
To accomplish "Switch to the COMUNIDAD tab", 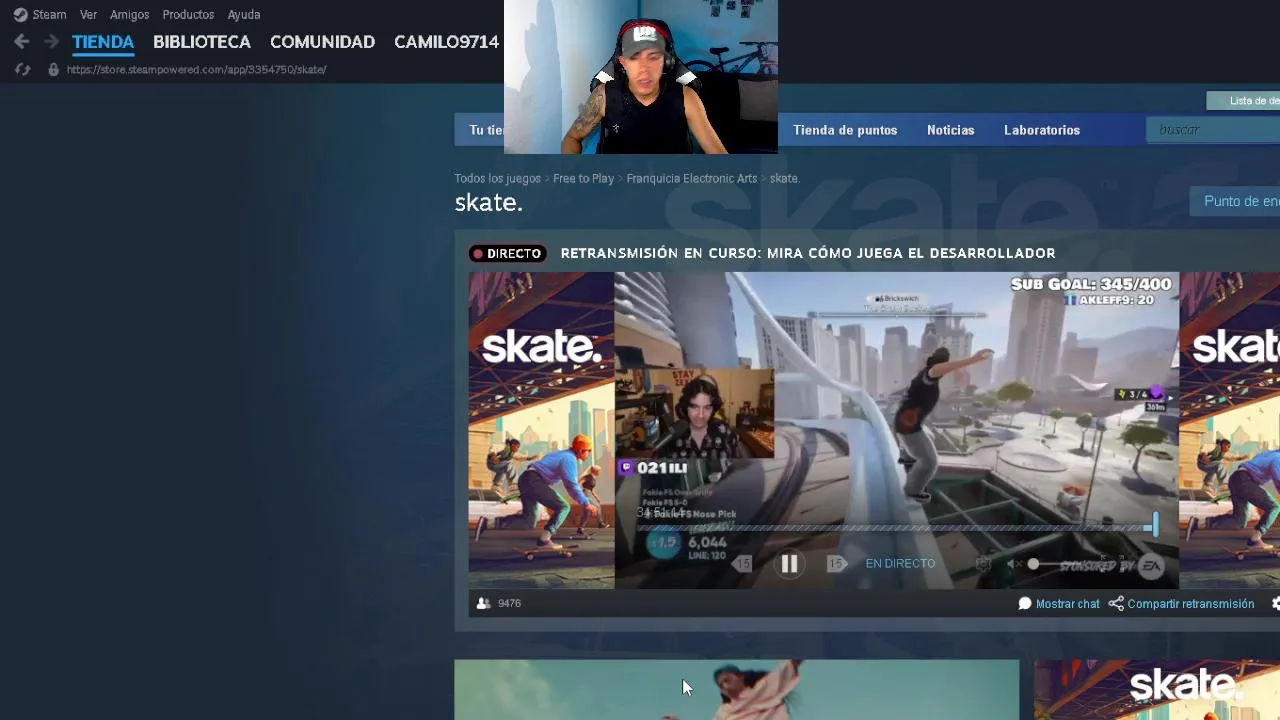I will (322, 42).
